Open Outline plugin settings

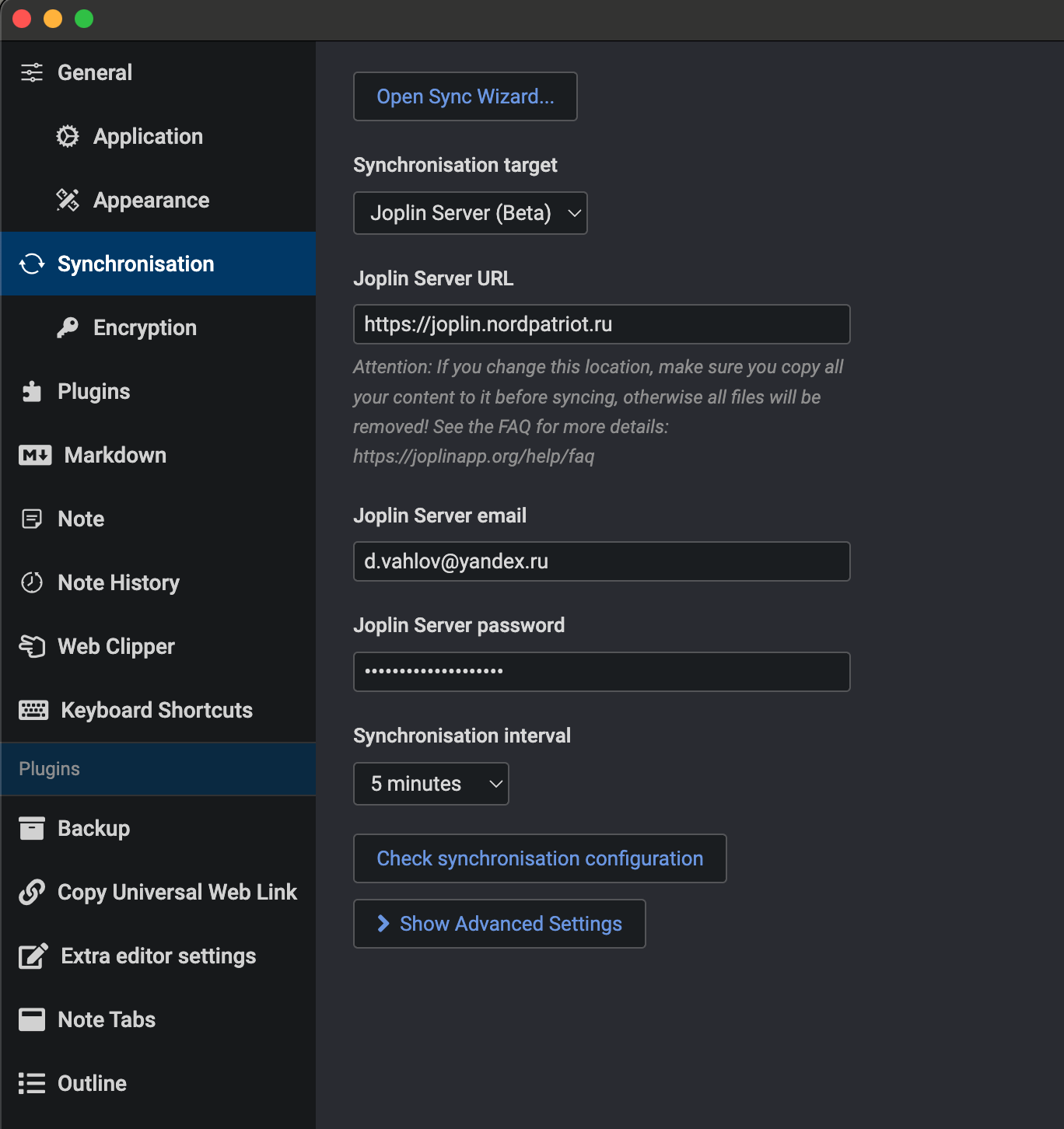click(x=159, y=1083)
